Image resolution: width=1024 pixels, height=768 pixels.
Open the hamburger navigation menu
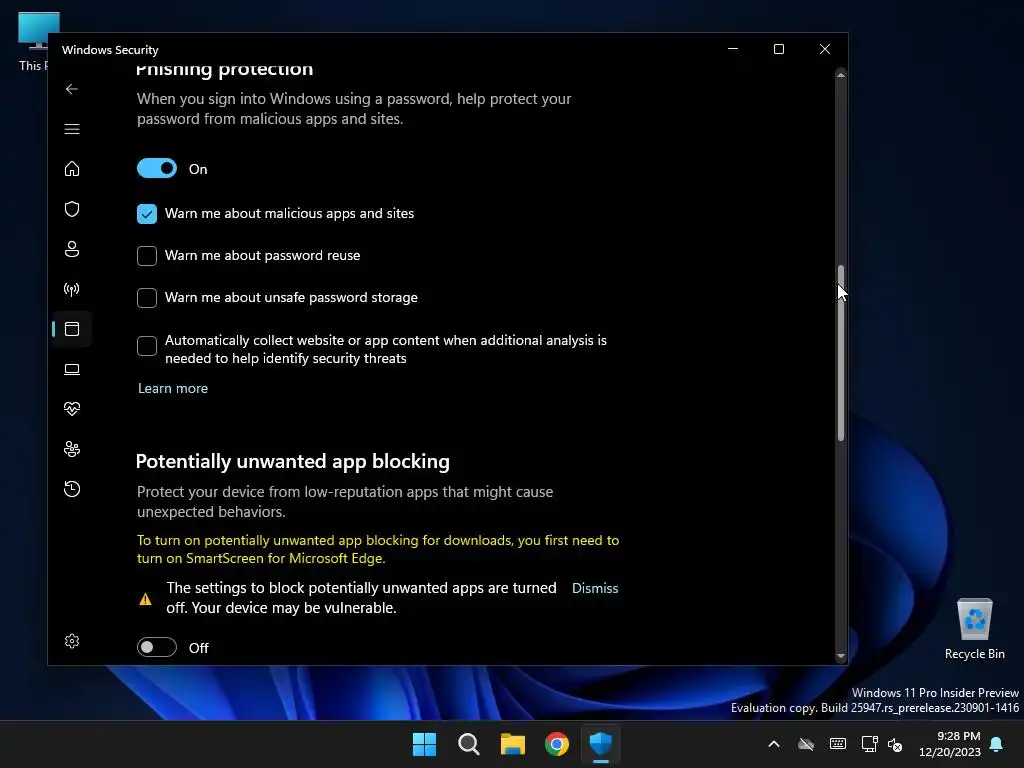tap(72, 129)
